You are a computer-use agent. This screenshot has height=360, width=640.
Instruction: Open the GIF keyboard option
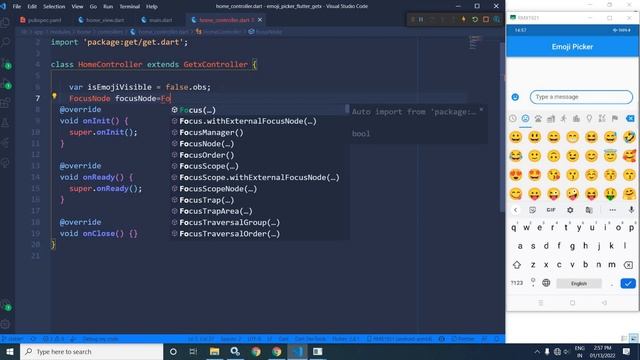tap(551, 210)
